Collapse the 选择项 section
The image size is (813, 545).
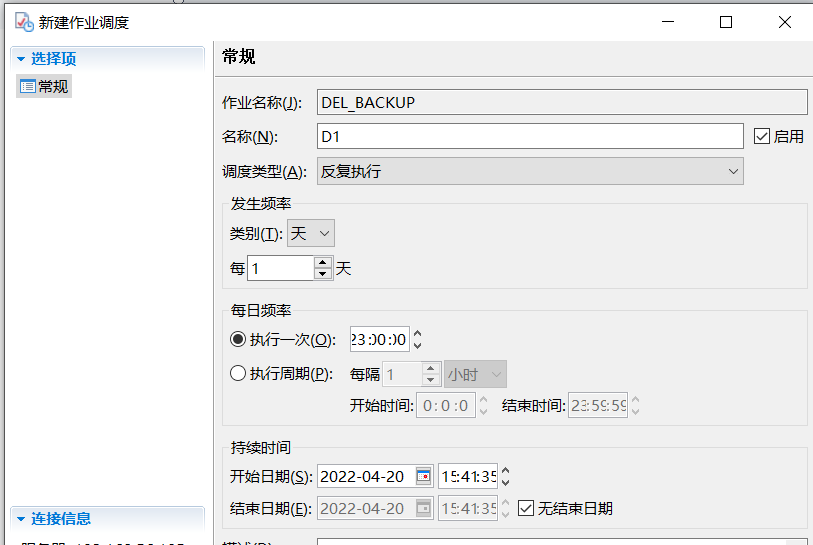tap(21, 59)
